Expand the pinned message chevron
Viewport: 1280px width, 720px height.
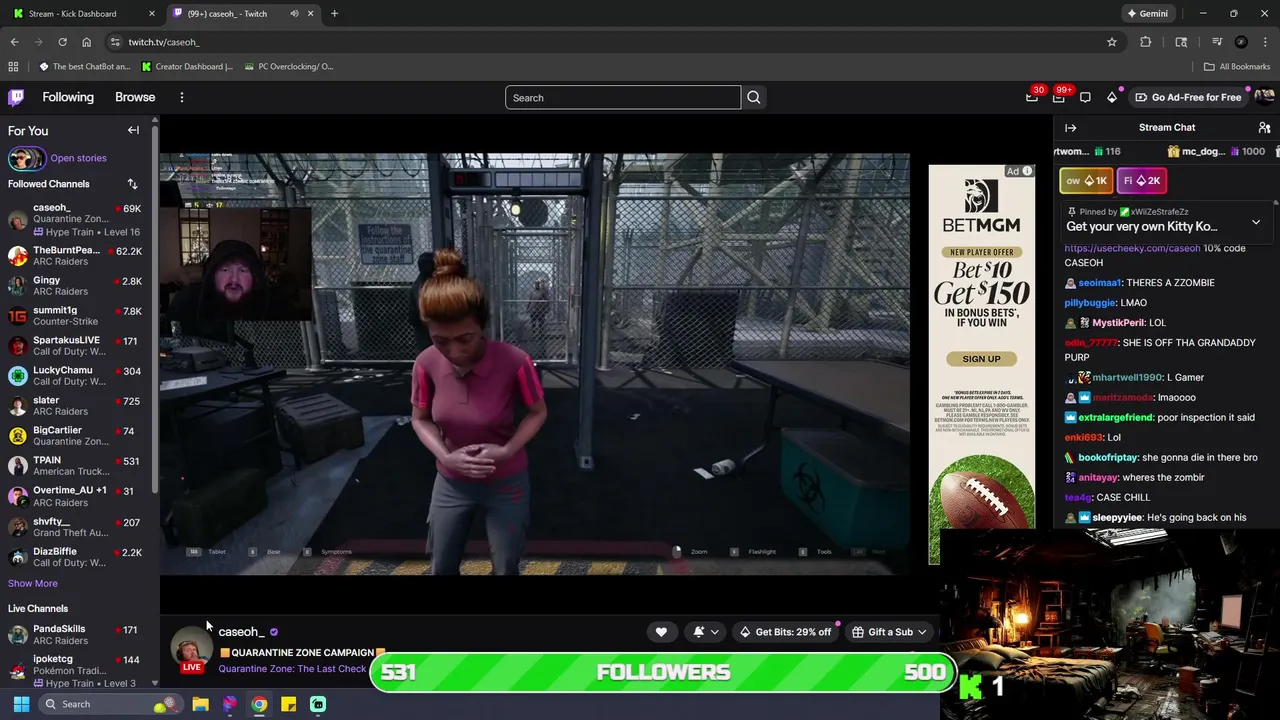coord(1256,222)
